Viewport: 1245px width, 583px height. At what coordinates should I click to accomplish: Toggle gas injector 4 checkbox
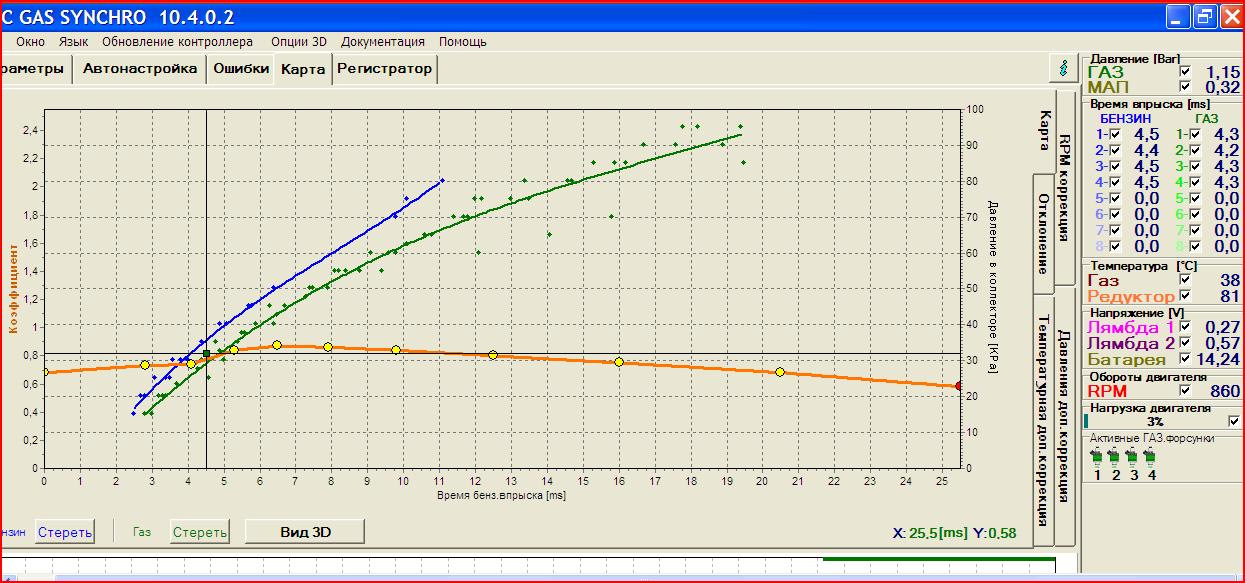(x=1194, y=182)
